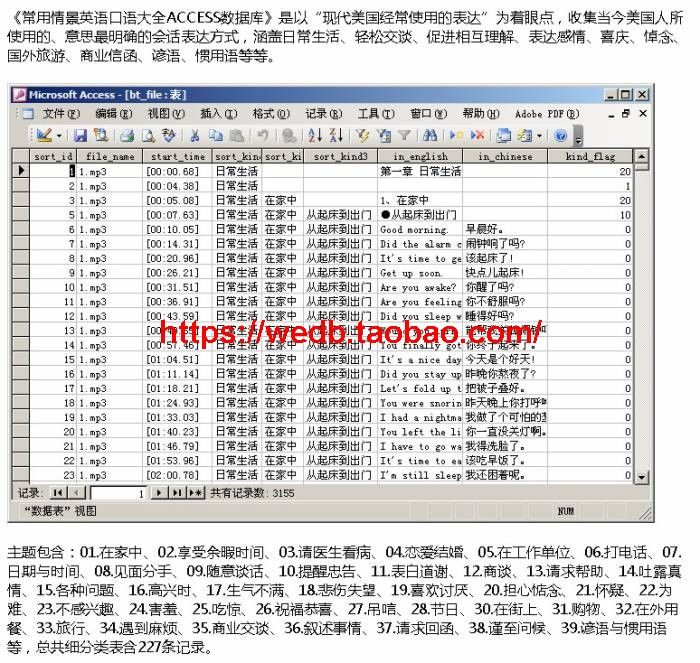The width and height of the screenshot is (700, 663).
Task: Click the Paste clipboard icon
Action: (x=237, y=135)
